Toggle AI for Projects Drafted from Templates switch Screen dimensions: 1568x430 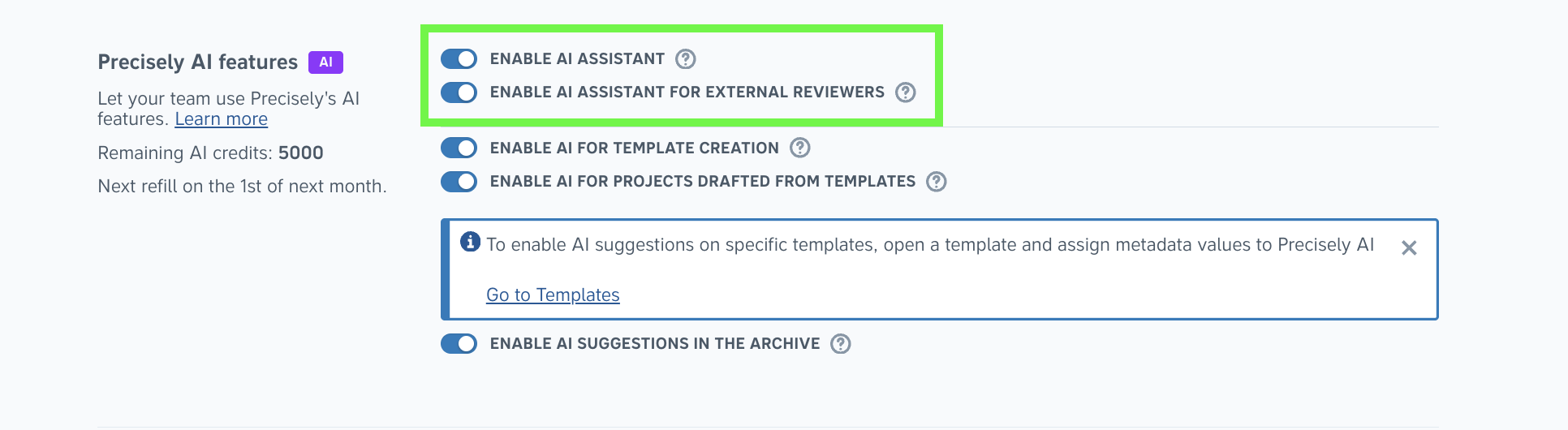[x=459, y=182]
